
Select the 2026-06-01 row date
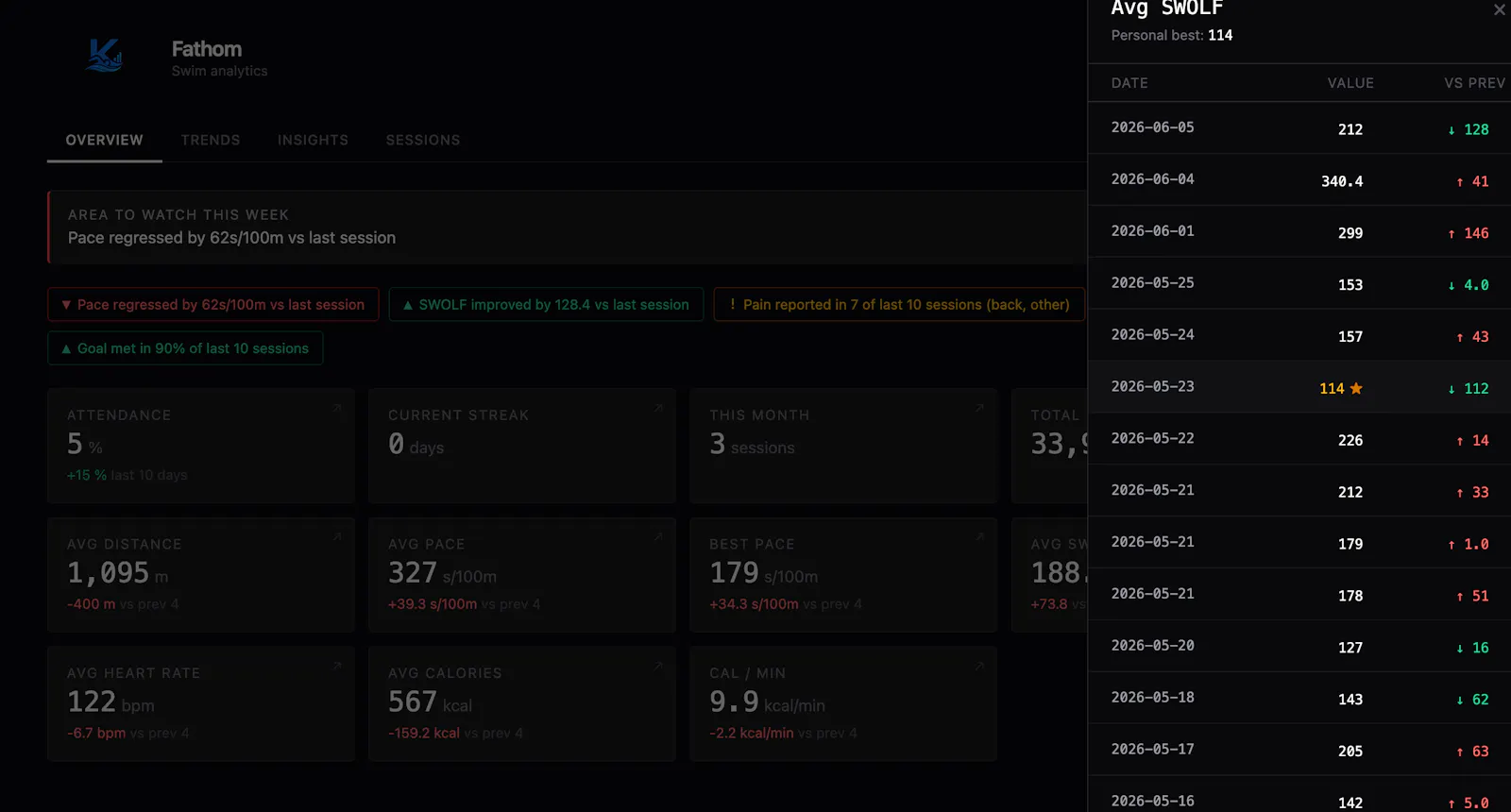point(1152,231)
